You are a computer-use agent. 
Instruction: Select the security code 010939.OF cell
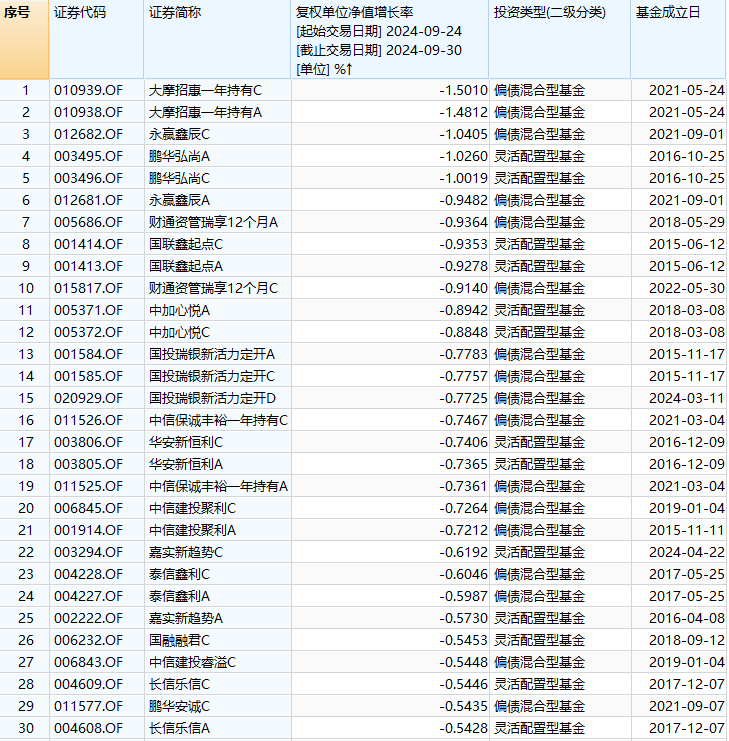88,90
